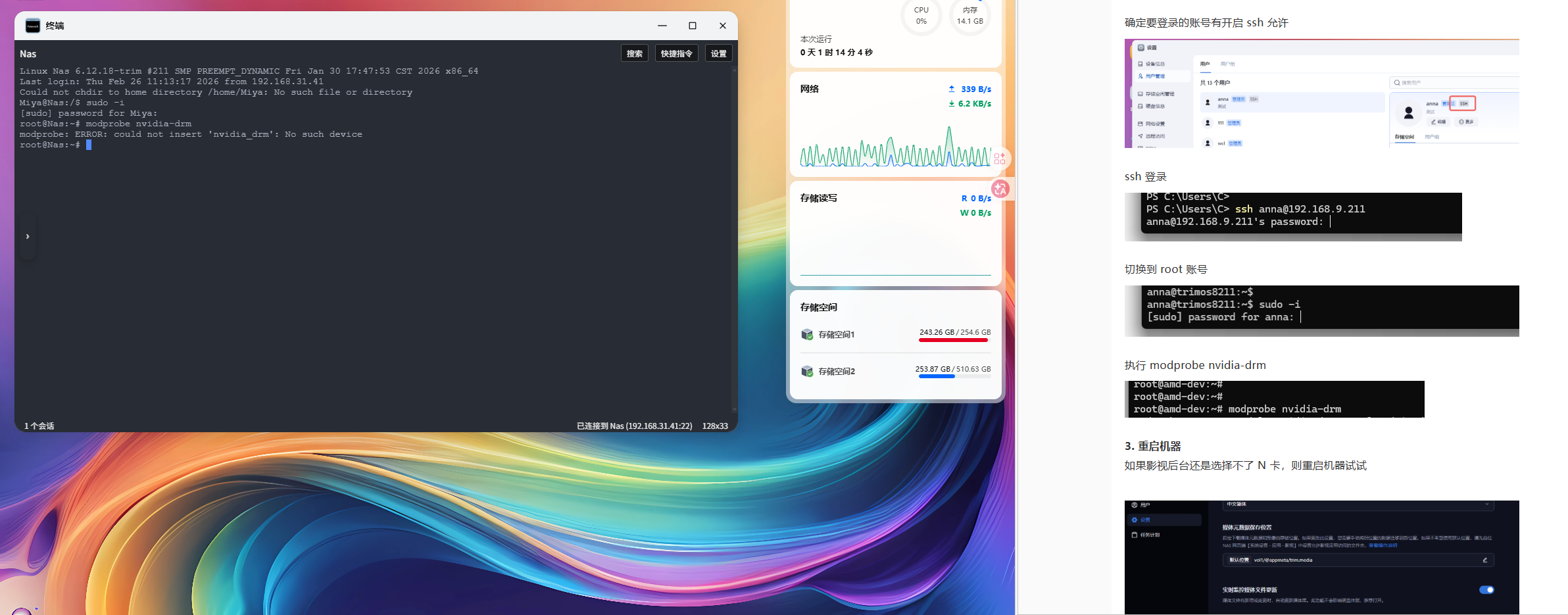Image resolution: width=1568 pixels, height=615 pixels.
Task: Click the doc text '切换到 root 账号'
Action: (x=1166, y=270)
